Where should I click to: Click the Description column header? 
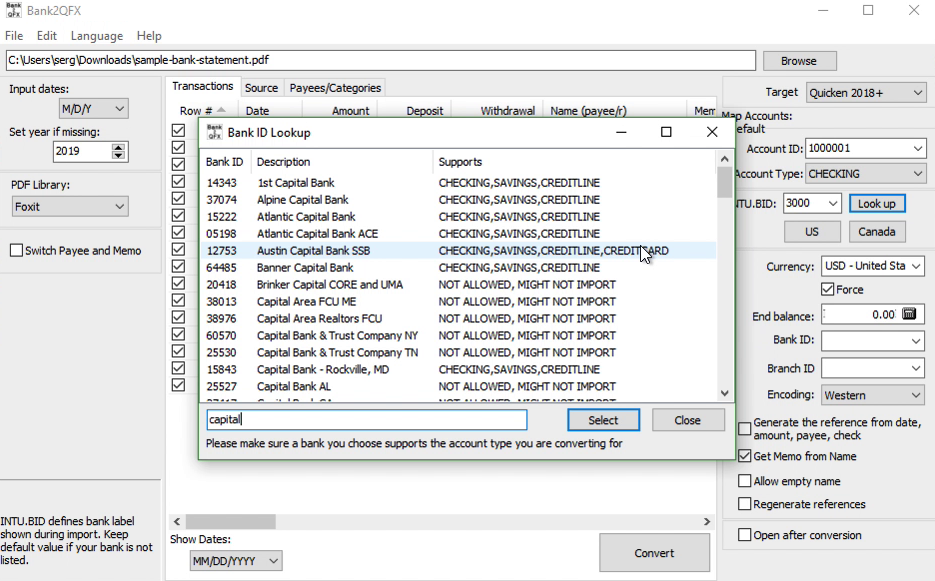pyautogui.click(x=342, y=162)
